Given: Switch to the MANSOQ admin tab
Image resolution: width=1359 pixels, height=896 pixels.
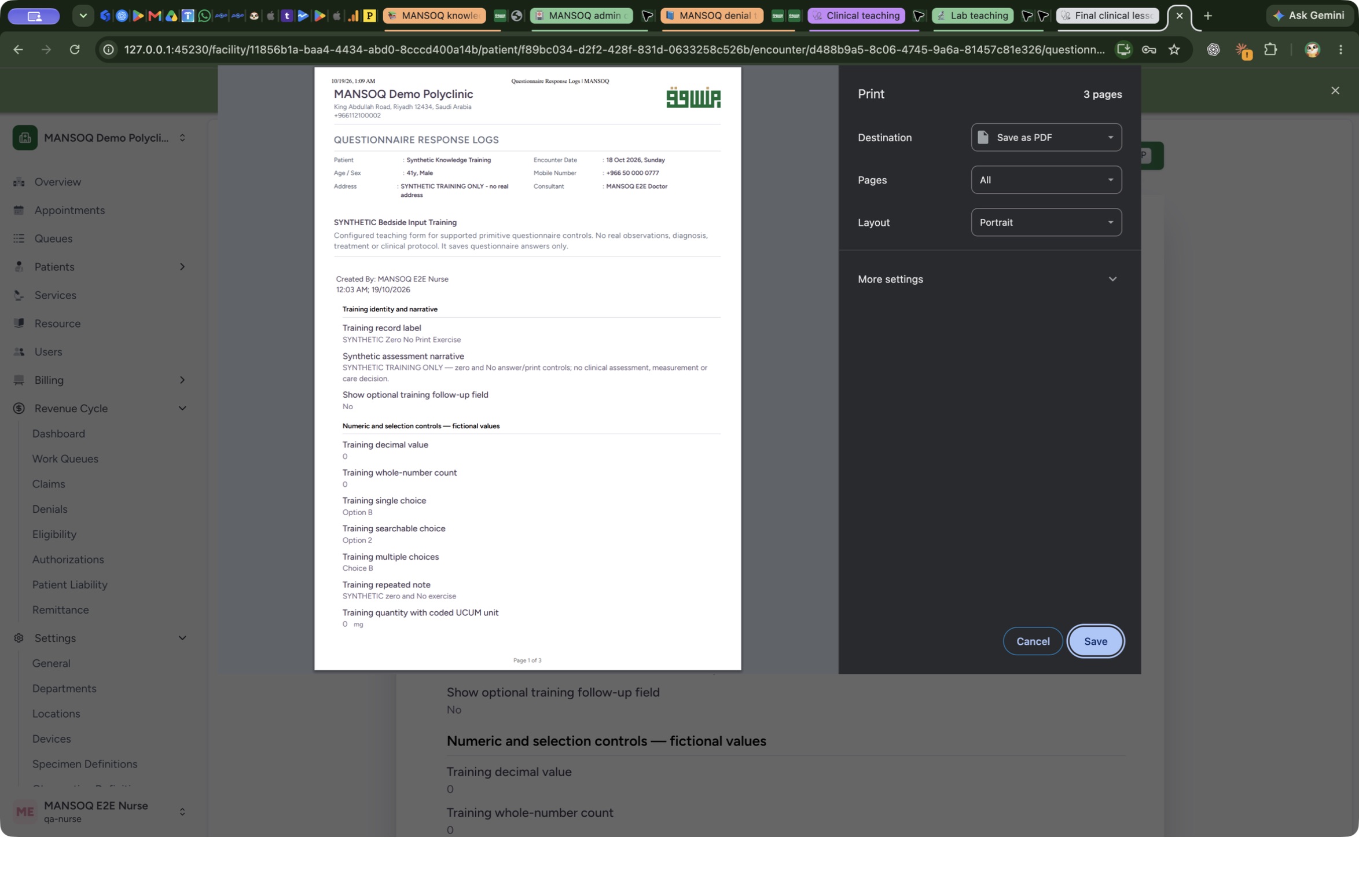Looking at the screenshot, I should [x=581, y=16].
